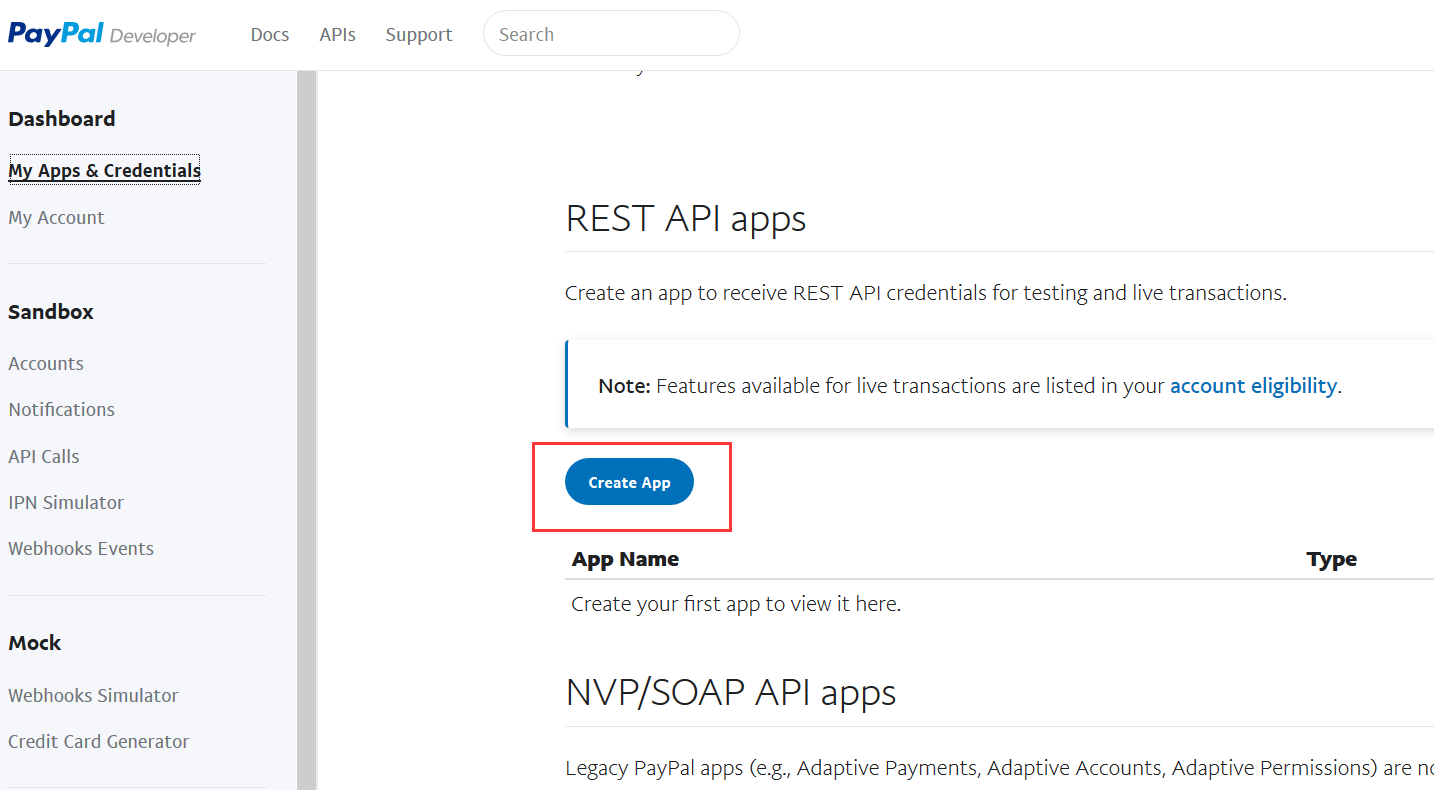Click the Type column header
Viewport: 1434px width, 790px height.
[1331, 559]
